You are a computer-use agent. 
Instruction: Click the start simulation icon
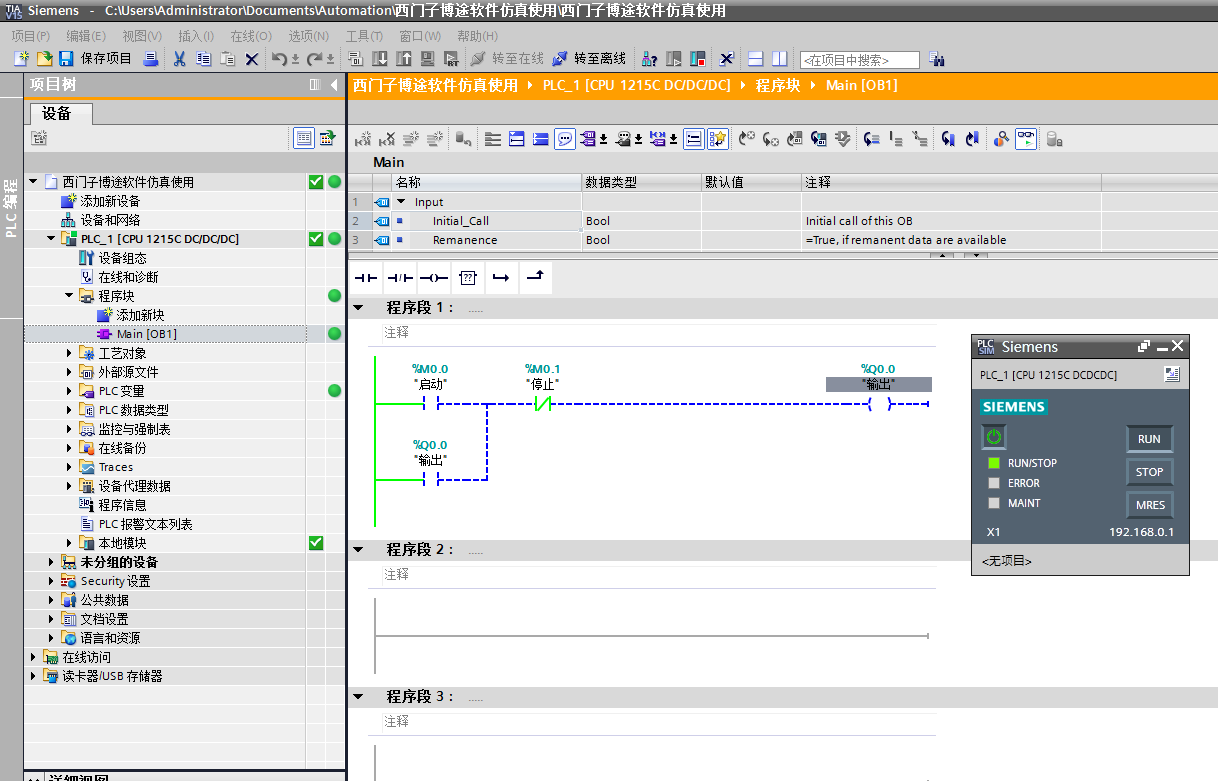point(428,59)
